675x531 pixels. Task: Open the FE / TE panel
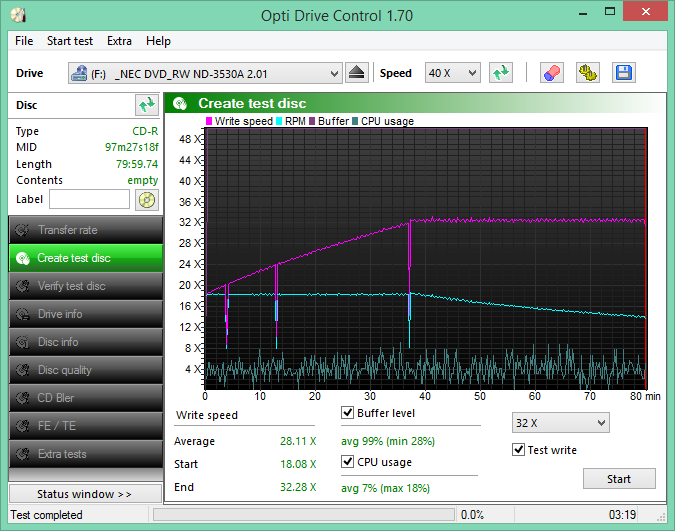[x=86, y=426]
